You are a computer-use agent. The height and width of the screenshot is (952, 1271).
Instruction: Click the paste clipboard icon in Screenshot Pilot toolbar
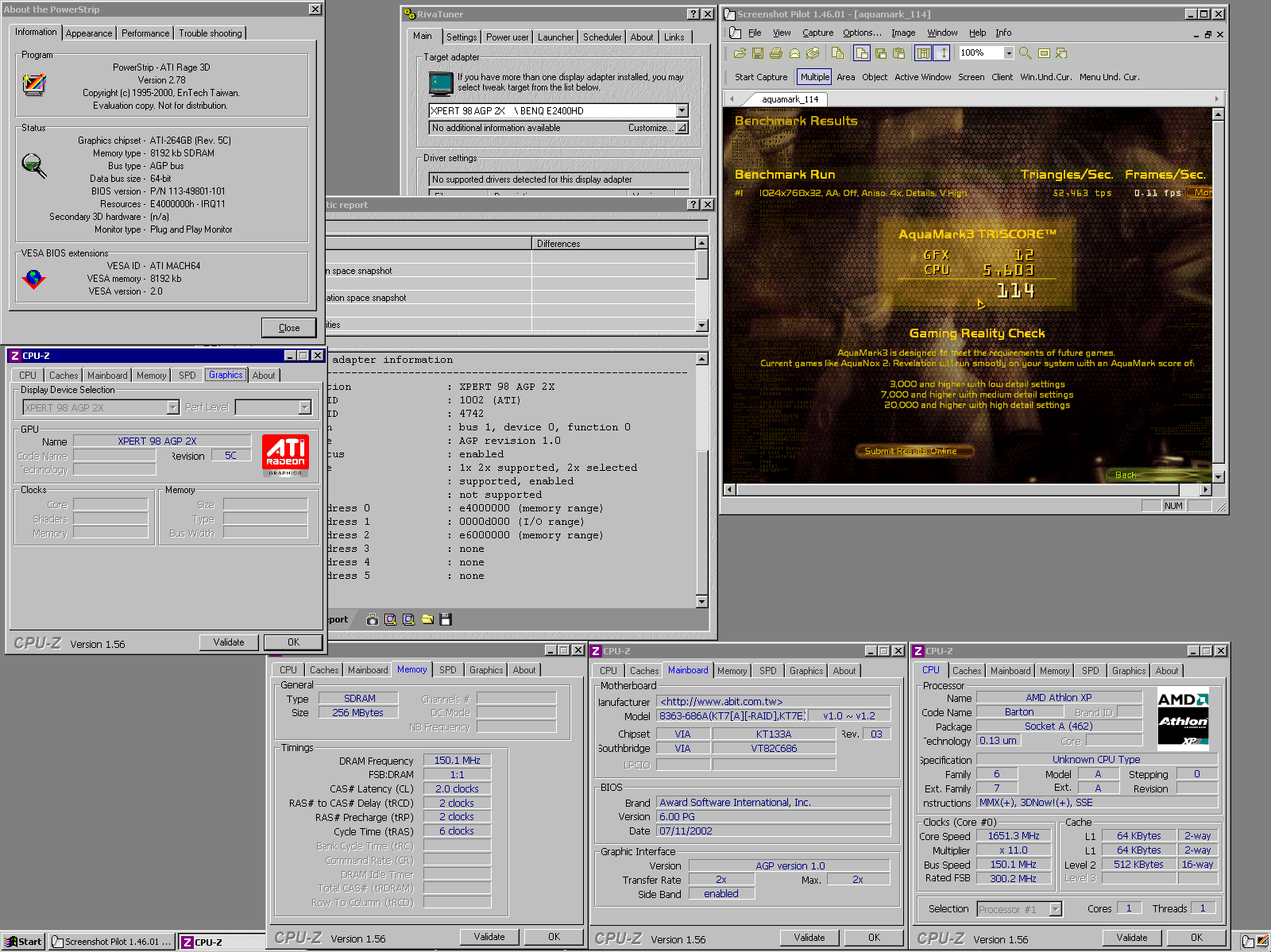tap(899, 53)
